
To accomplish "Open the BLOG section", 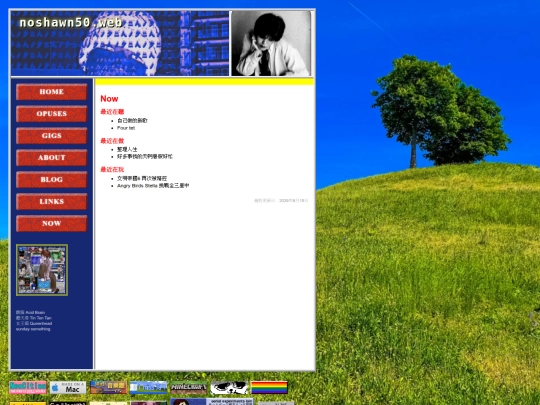I will (x=52, y=180).
